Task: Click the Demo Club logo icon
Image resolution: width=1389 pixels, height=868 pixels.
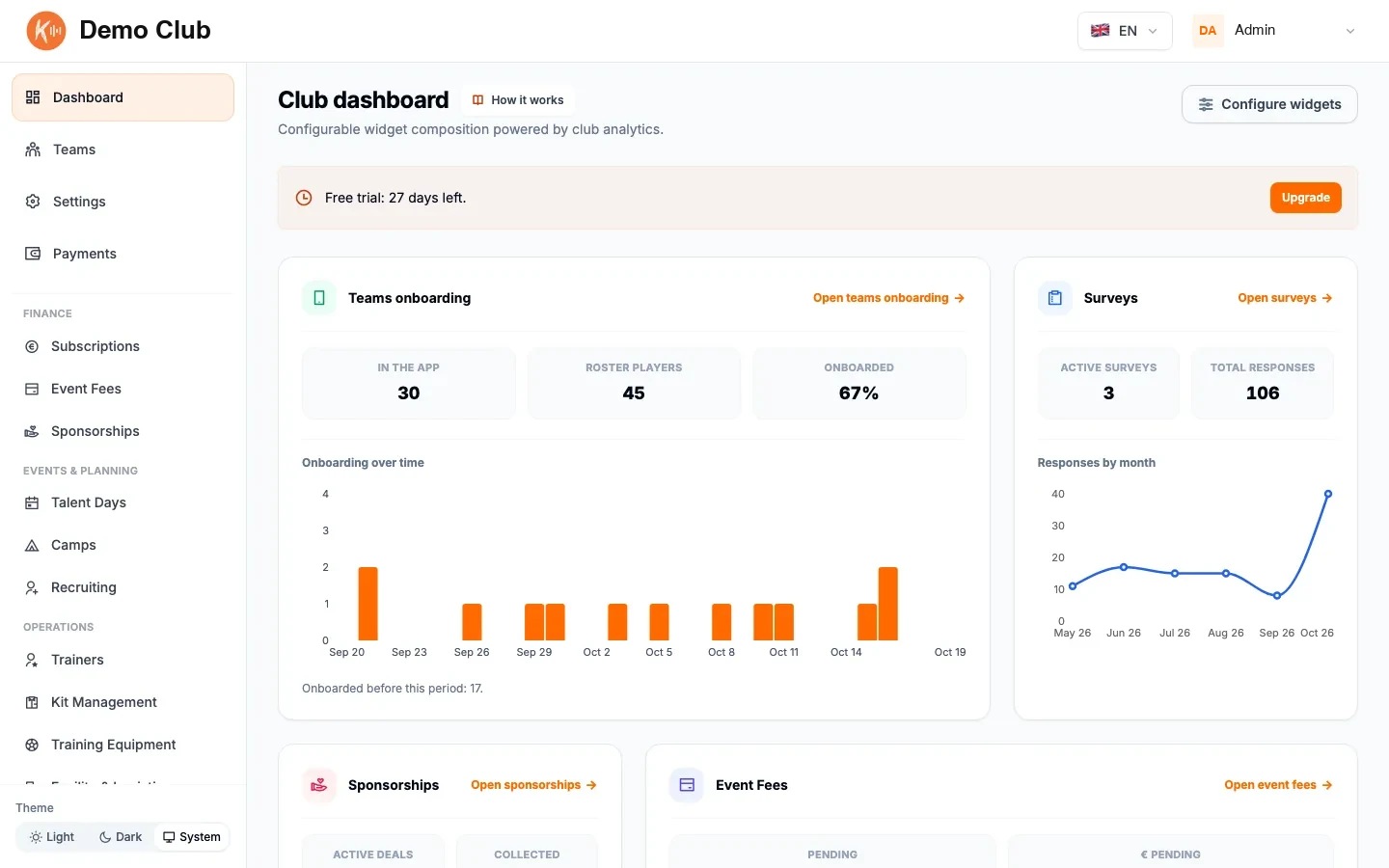Action: click(x=46, y=31)
